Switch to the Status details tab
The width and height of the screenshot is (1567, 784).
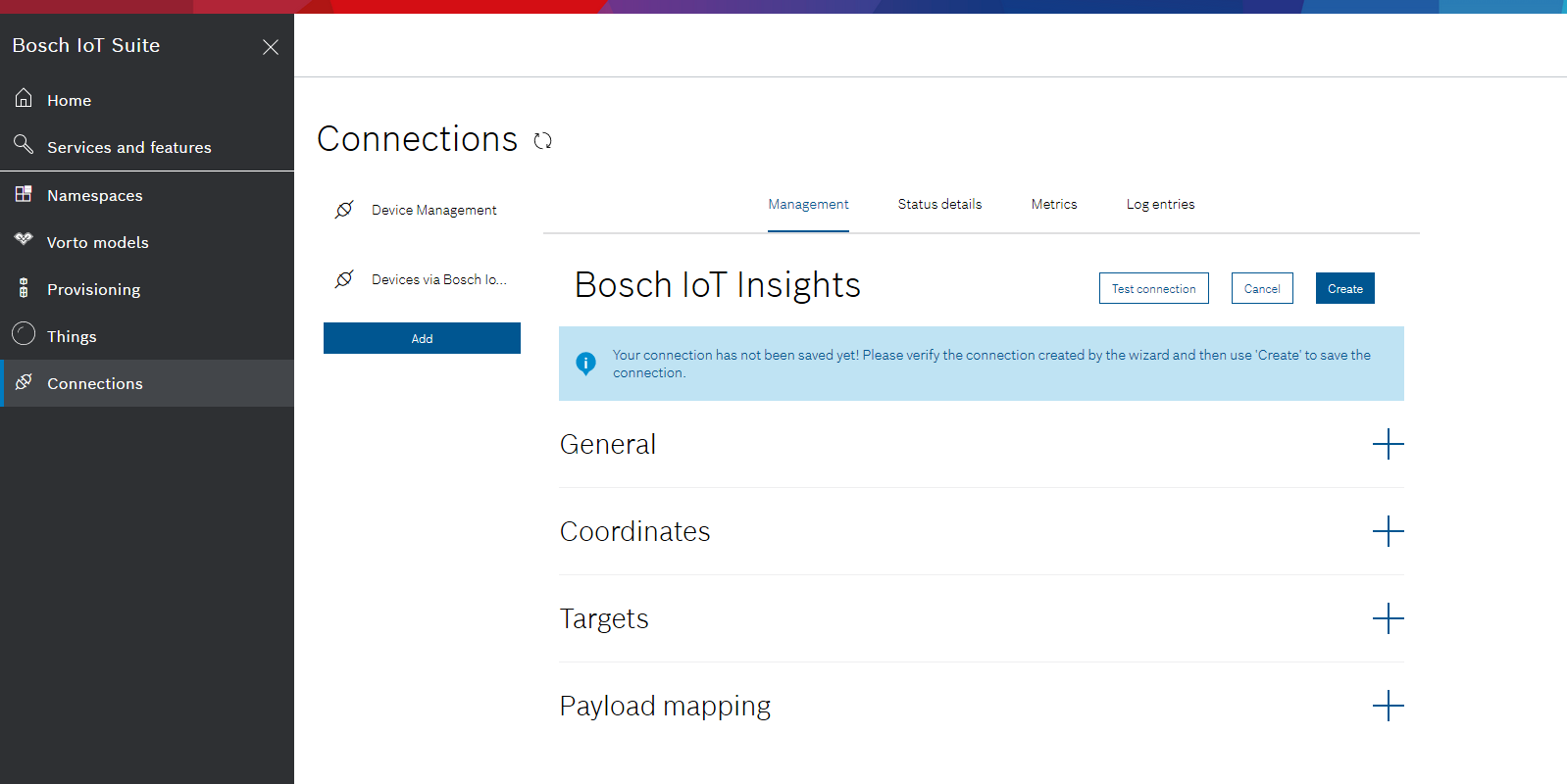click(x=939, y=204)
